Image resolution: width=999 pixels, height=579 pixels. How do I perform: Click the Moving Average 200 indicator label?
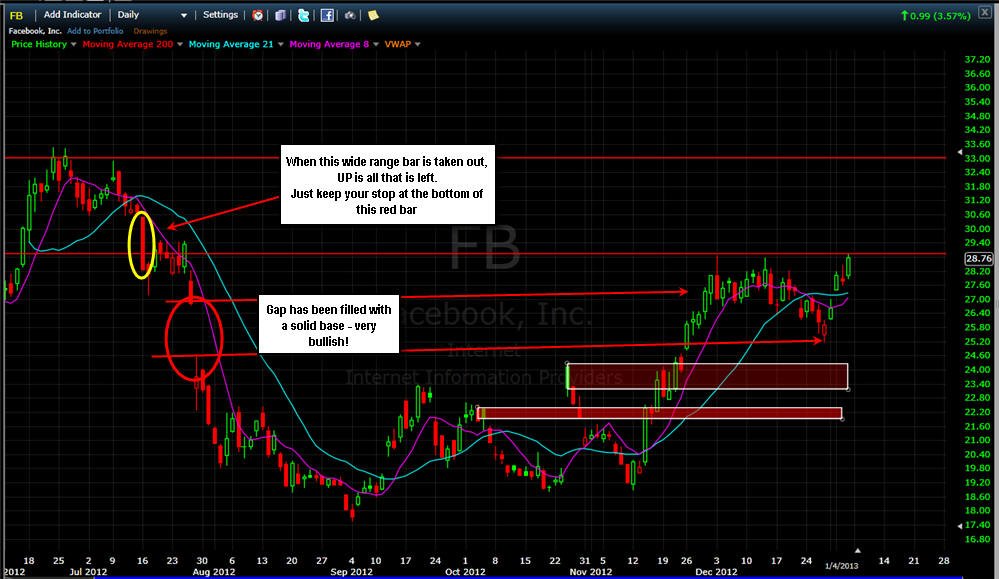[x=127, y=44]
